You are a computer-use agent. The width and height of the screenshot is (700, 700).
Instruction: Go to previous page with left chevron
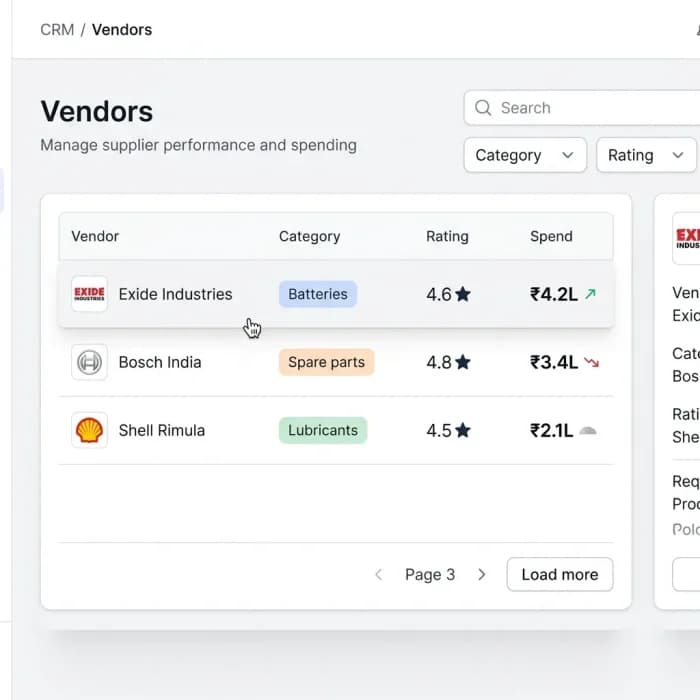[x=379, y=574]
